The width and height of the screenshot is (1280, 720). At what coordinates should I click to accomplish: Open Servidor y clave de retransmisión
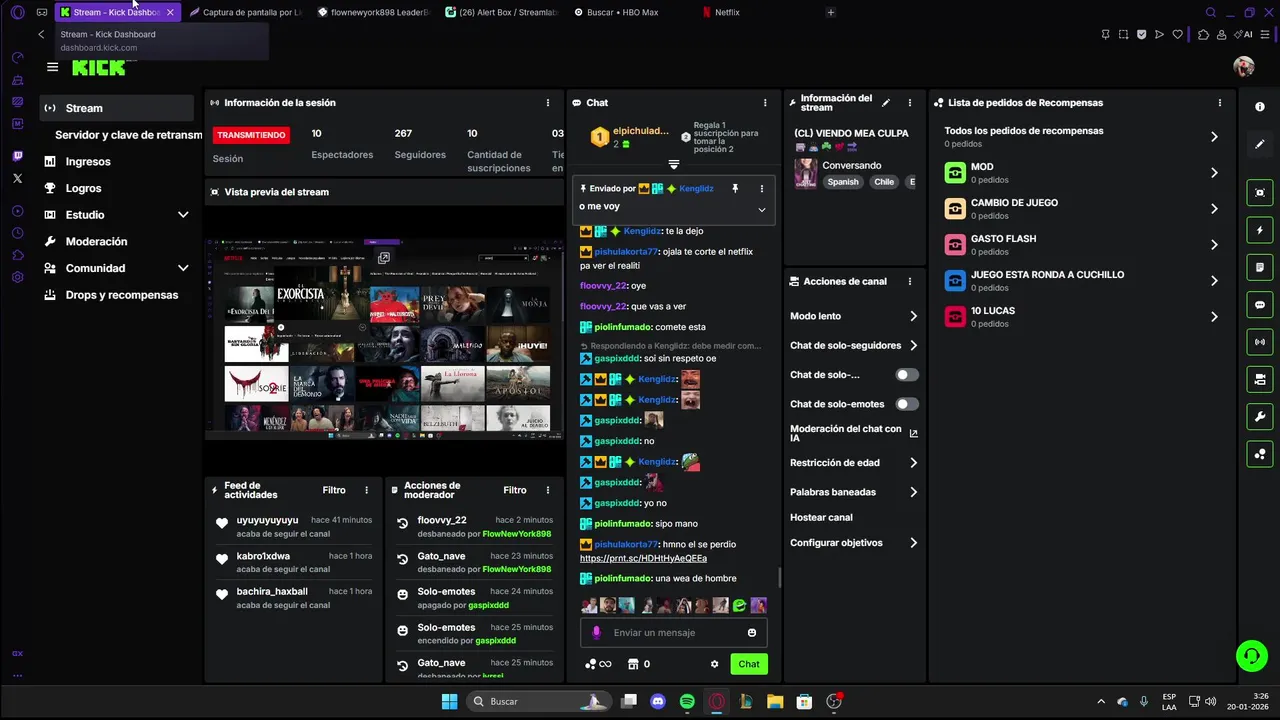pos(128,135)
